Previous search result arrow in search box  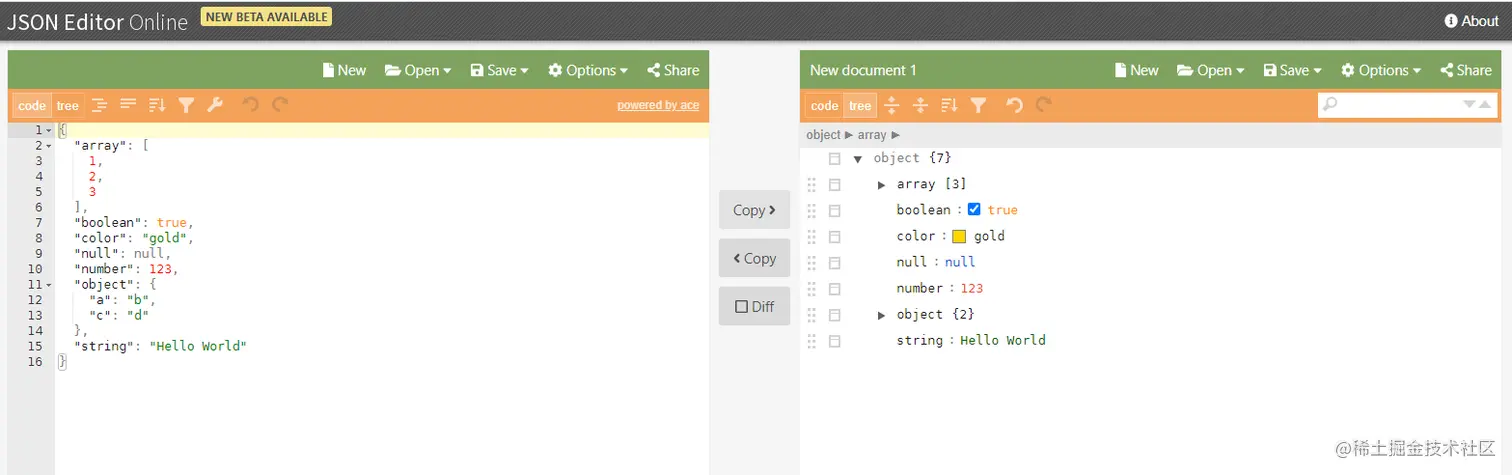(1485, 104)
